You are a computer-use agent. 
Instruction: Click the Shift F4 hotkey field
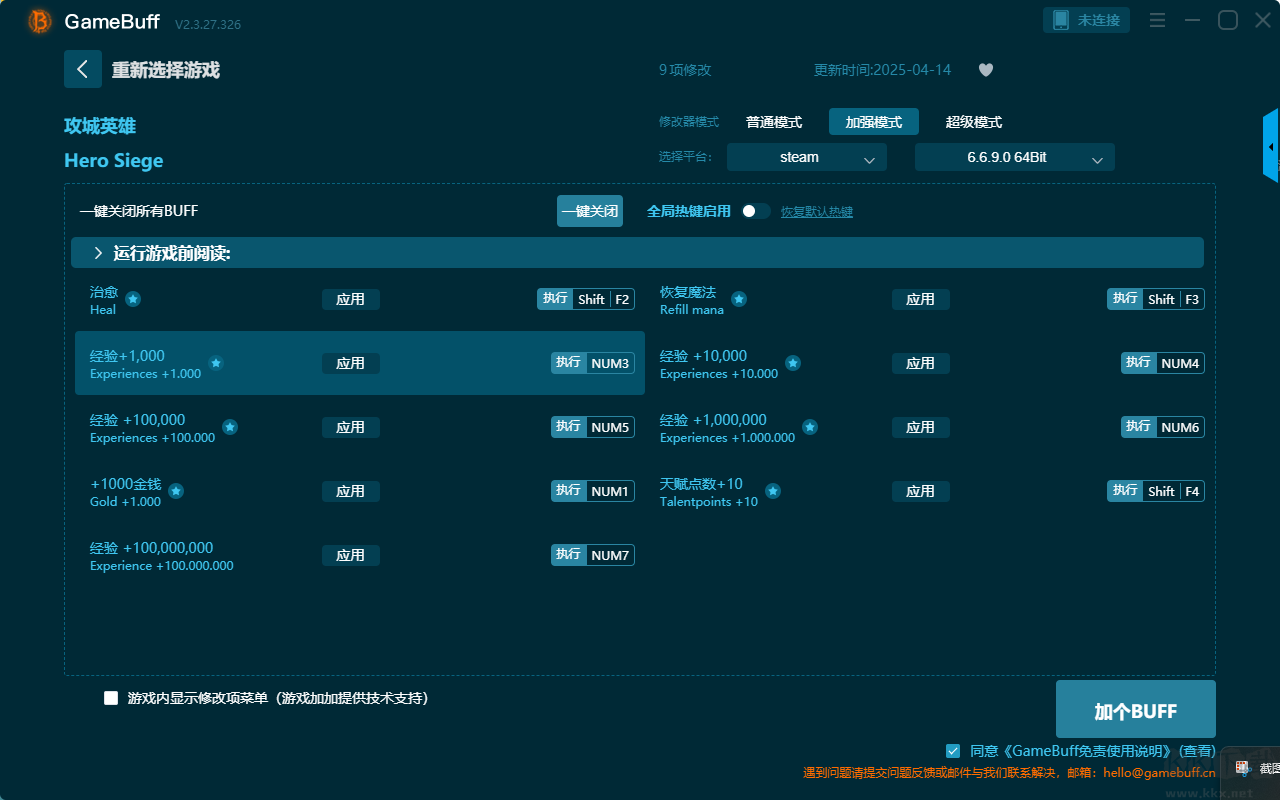tap(1156, 491)
